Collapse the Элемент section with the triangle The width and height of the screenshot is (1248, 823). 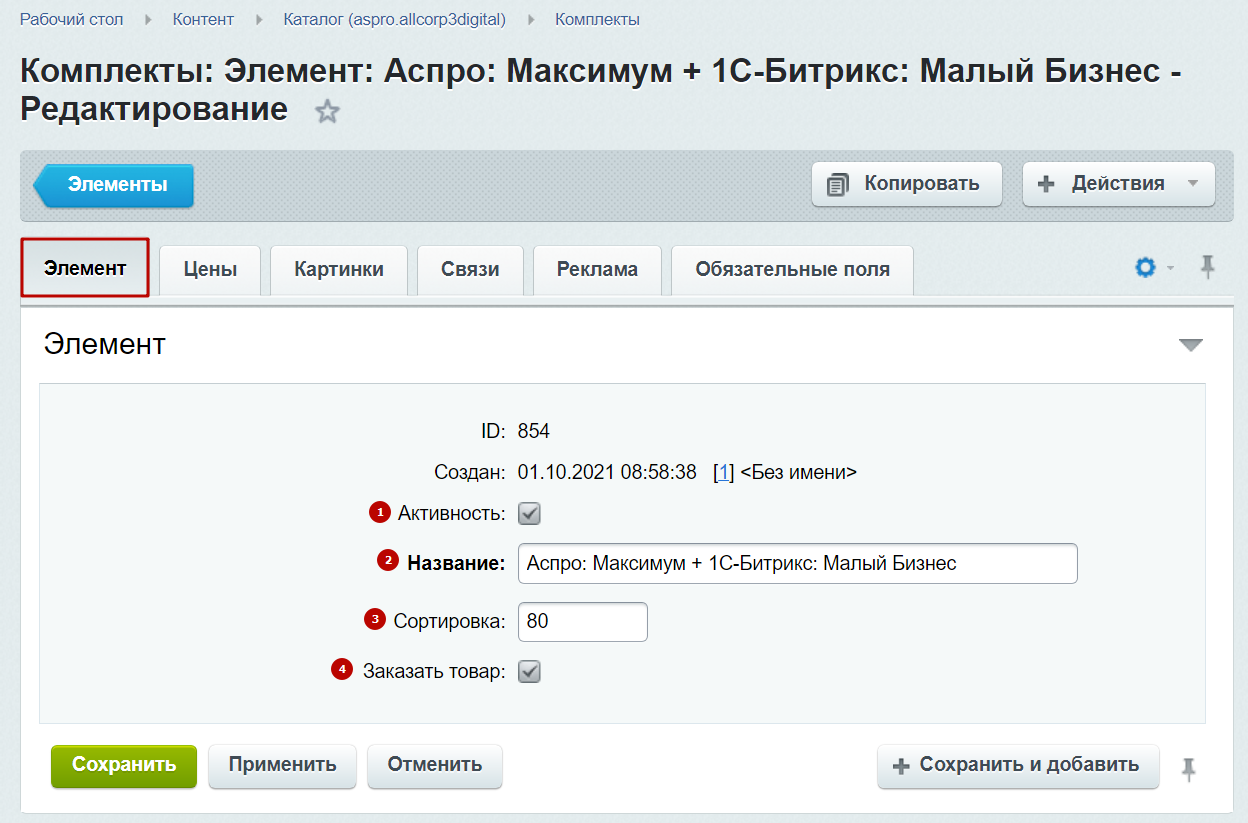[1190, 345]
